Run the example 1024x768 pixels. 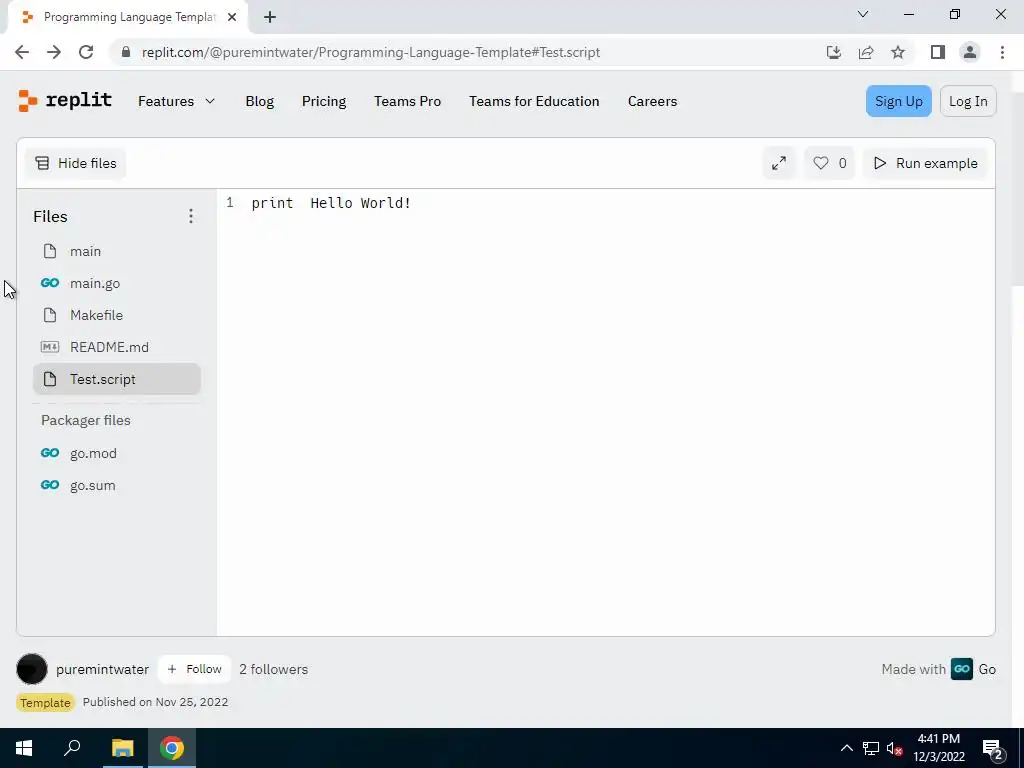(925, 163)
